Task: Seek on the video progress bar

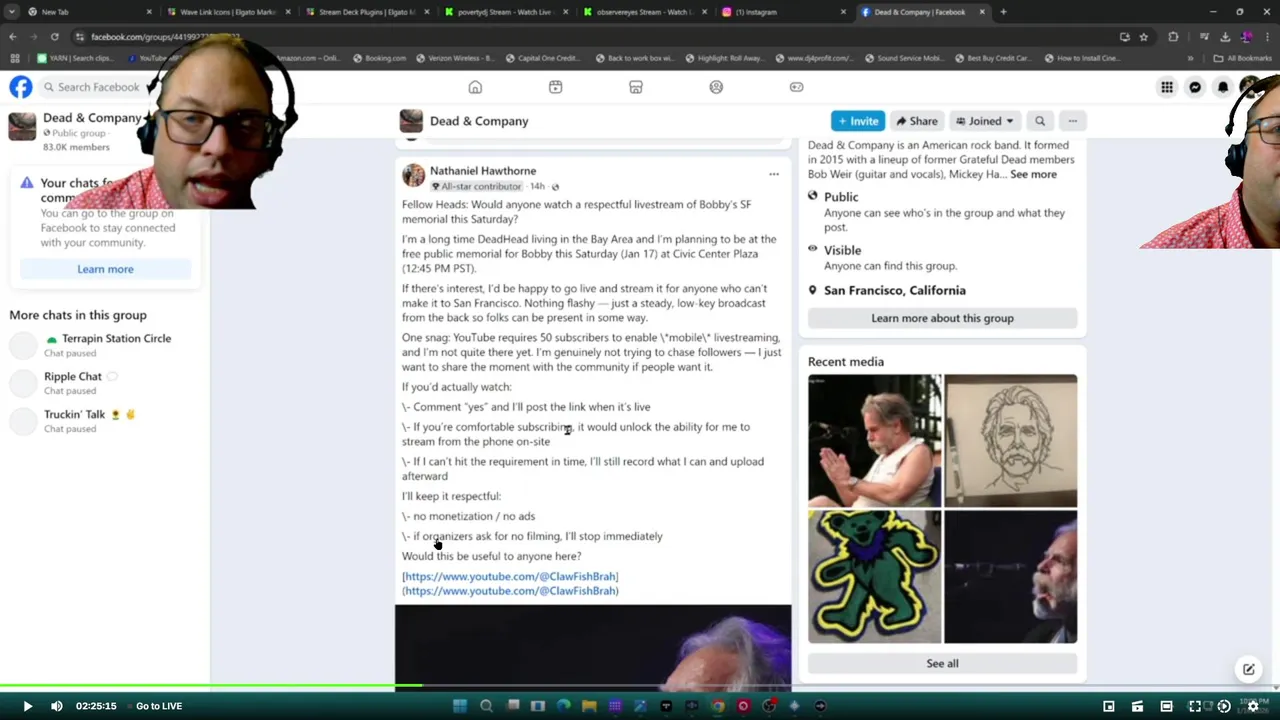Action: pyautogui.click(x=640, y=687)
